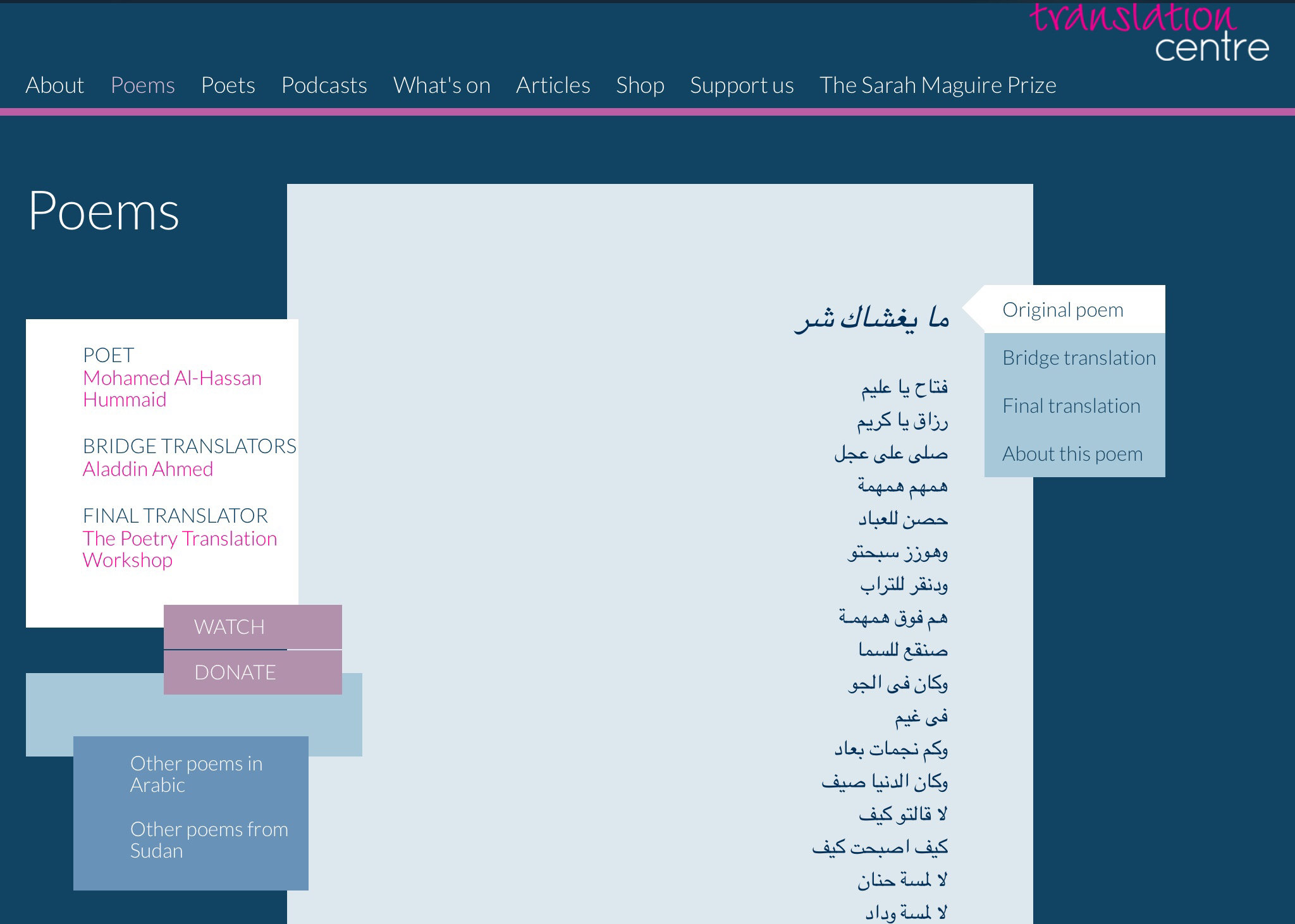Open the Support us page
1295x924 pixels.
742,85
